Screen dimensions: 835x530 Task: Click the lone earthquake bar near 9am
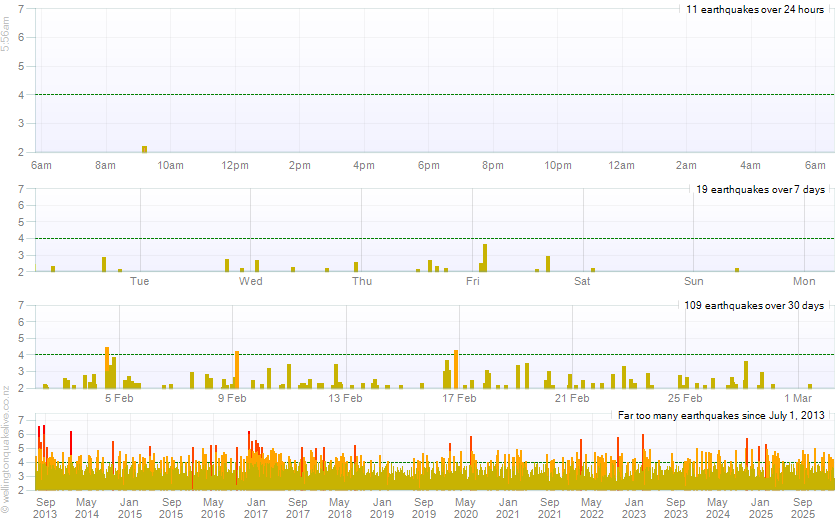click(145, 149)
